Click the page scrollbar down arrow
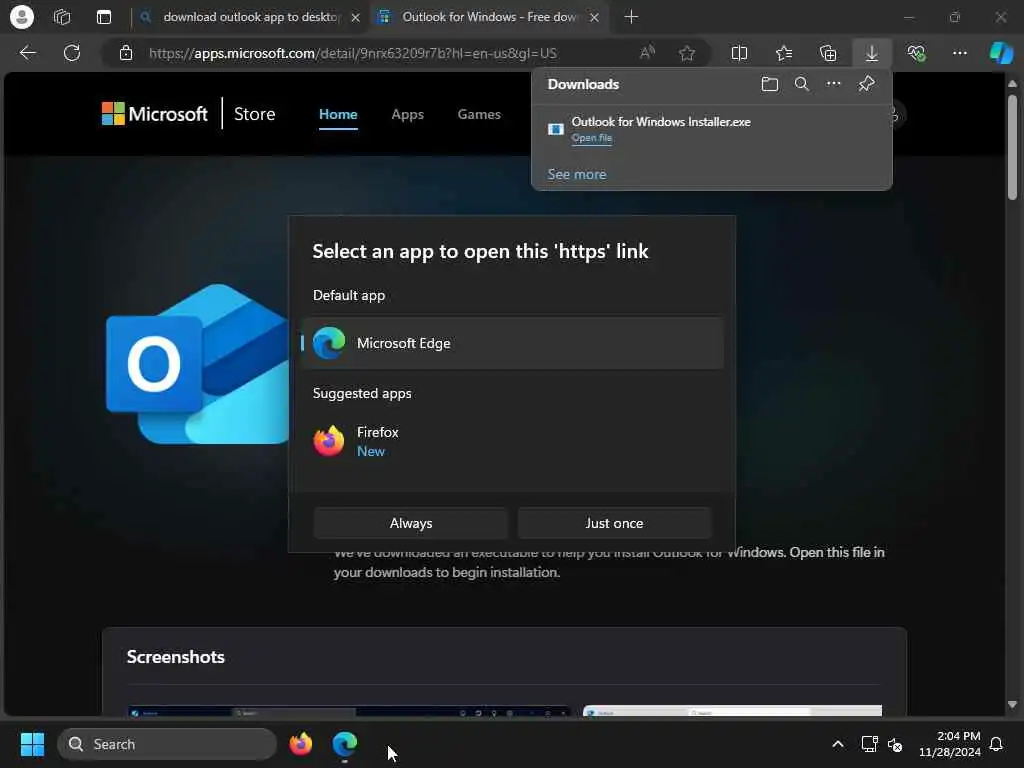Screen dimensions: 1024x768 1012,705
